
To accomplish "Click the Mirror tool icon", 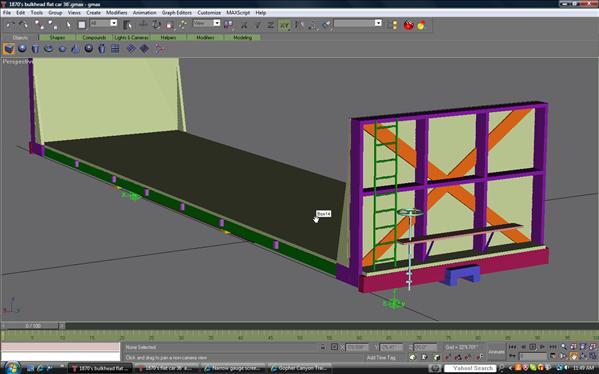I will tap(300, 25).
